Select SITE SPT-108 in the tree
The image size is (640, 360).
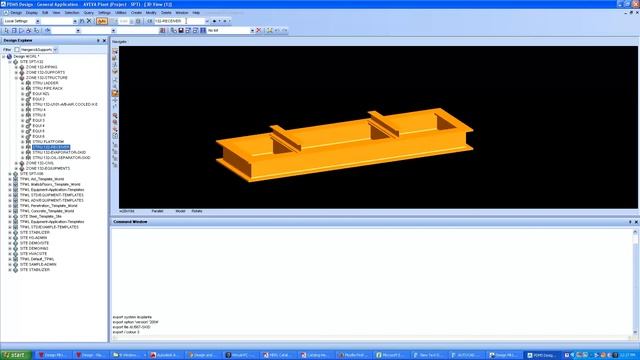pyautogui.click(x=31, y=173)
